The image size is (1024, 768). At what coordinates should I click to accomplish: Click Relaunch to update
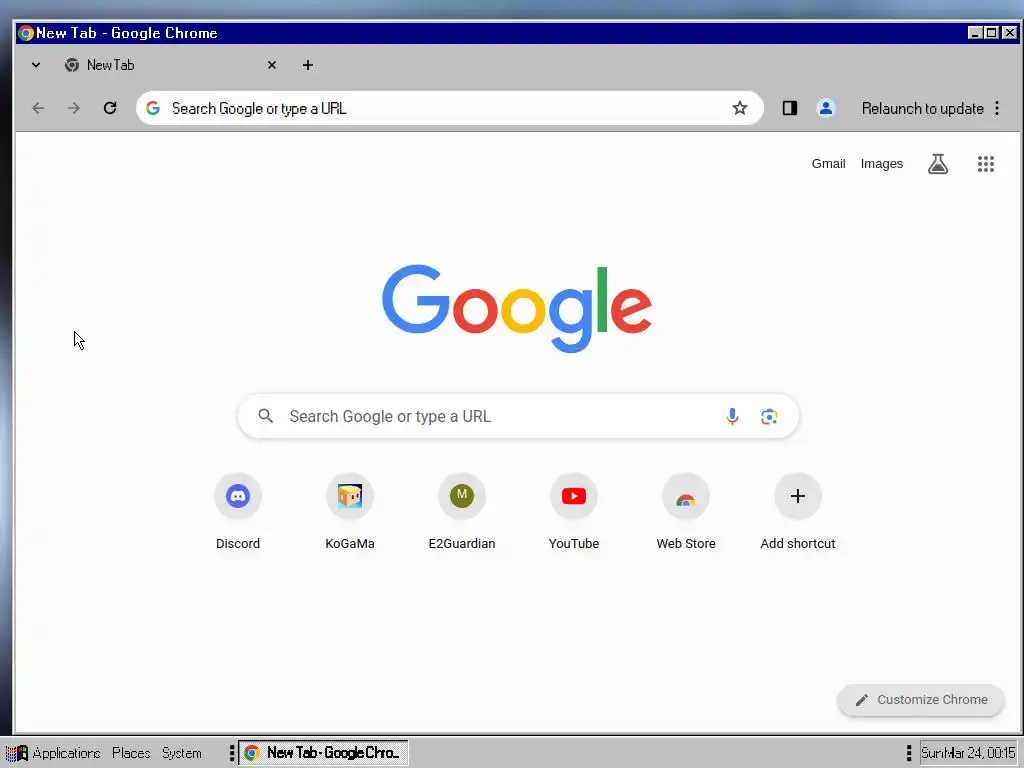[922, 108]
